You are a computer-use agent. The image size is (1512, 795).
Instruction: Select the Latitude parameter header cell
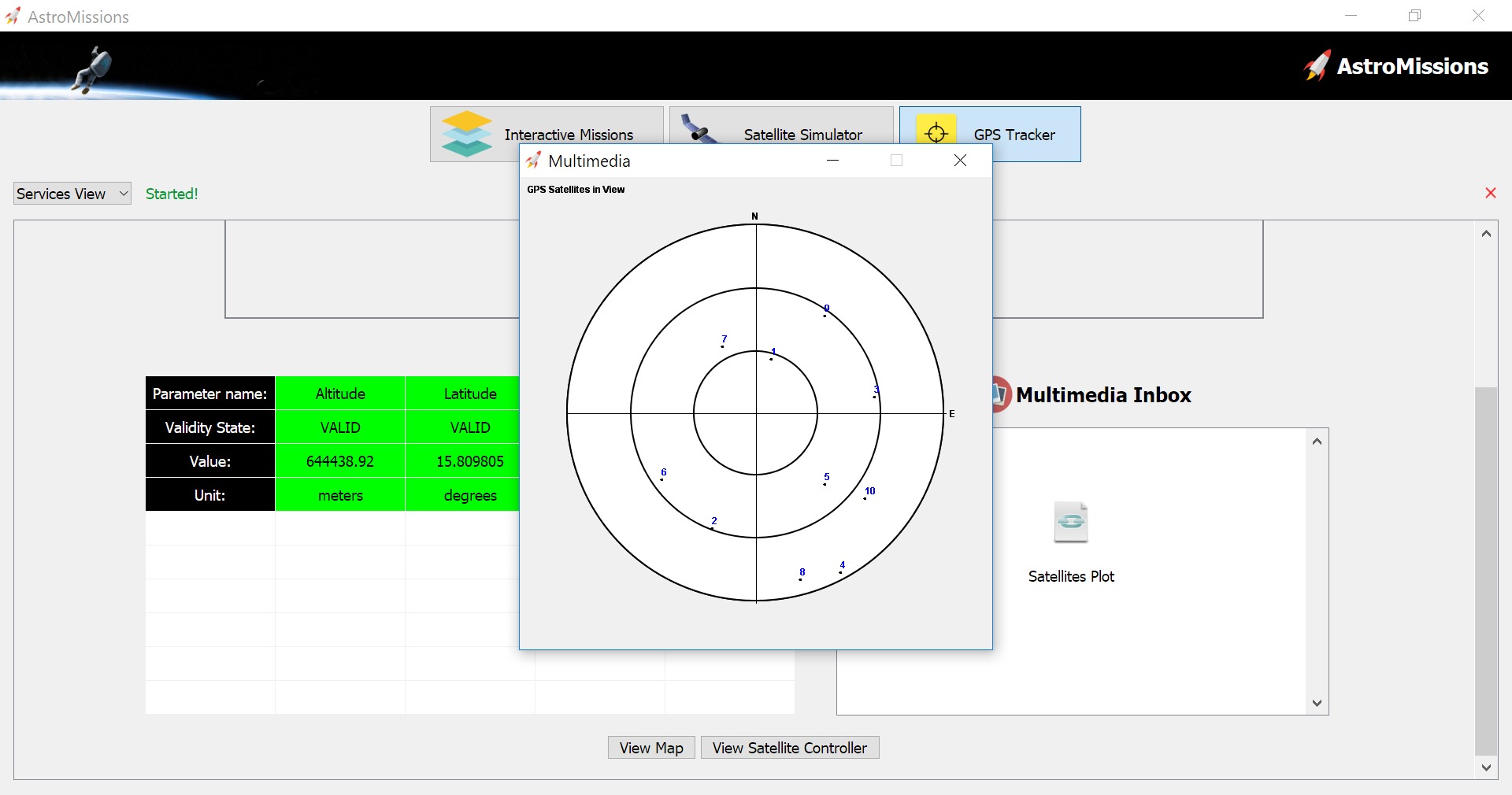coord(470,394)
